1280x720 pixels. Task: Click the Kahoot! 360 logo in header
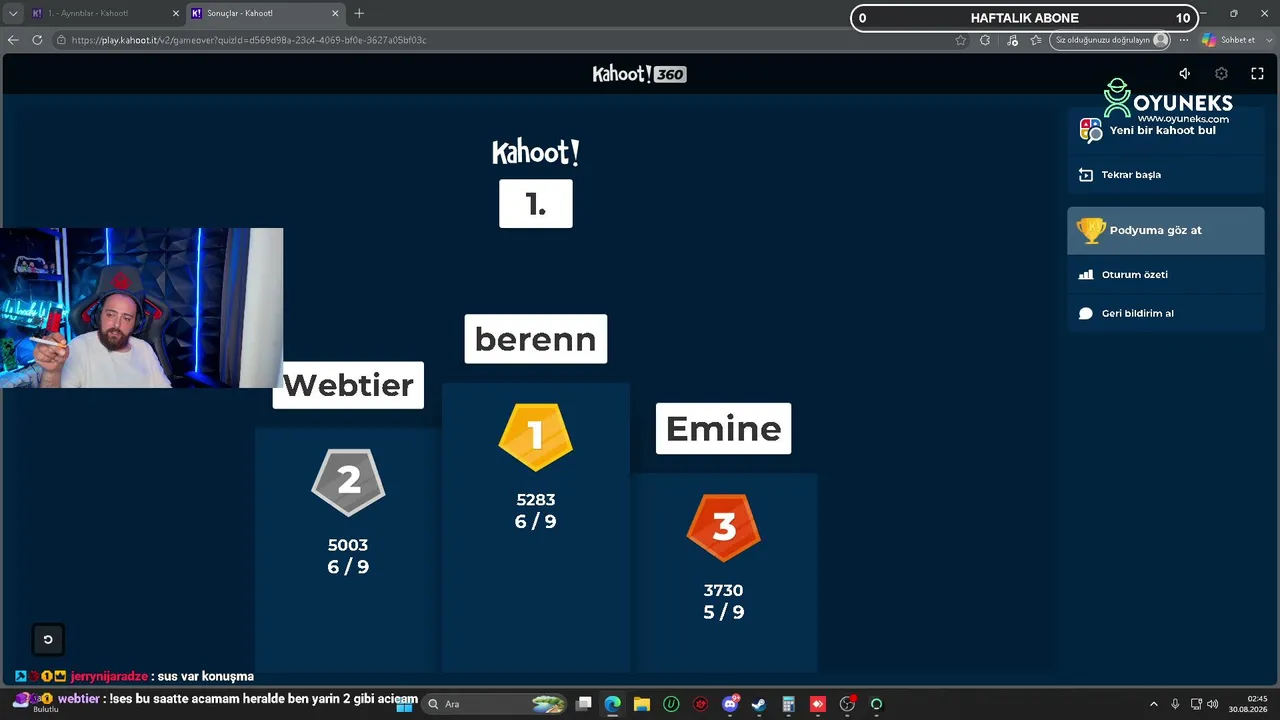click(639, 74)
